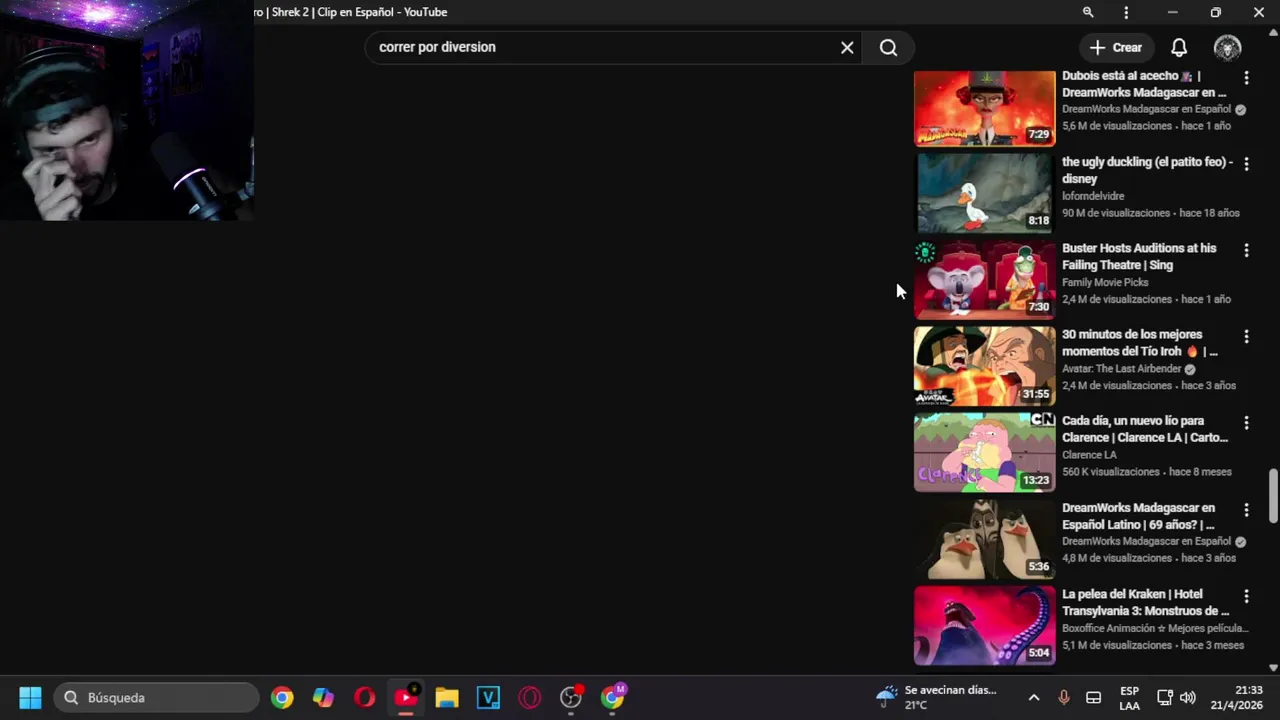Open options menu for 'Tío Iroh' video
The height and width of the screenshot is (720, 1280).
tap(1246, 337)
